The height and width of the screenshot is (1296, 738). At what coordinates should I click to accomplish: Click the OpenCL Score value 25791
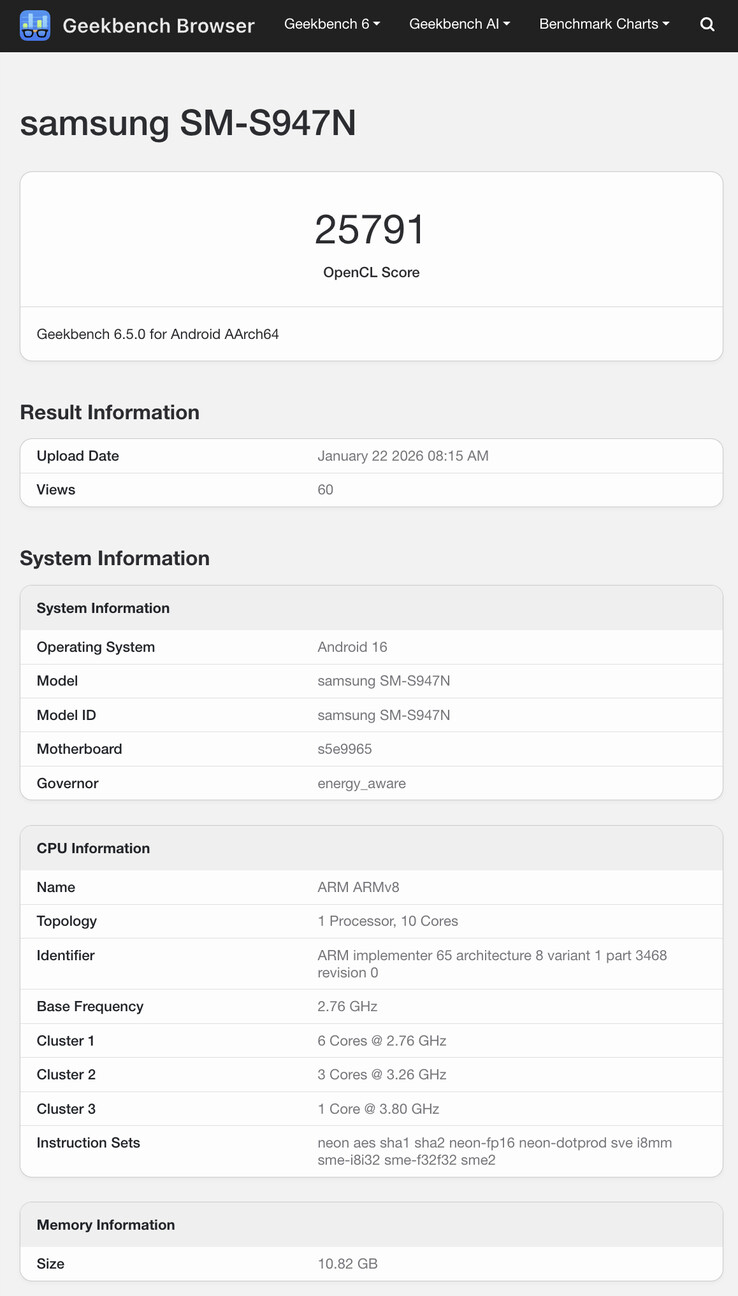pos(371,229)
